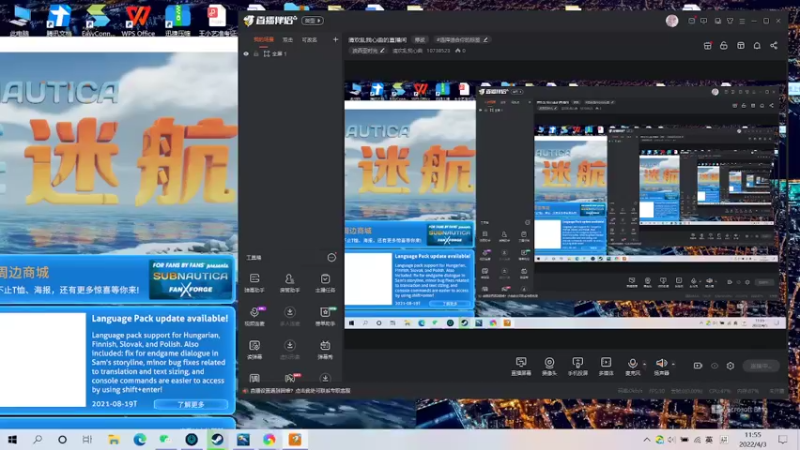This screenshot has height=450, width=800.
Task: Open the chess-pawn moderator assistant tool
Action: pos(289,282)
